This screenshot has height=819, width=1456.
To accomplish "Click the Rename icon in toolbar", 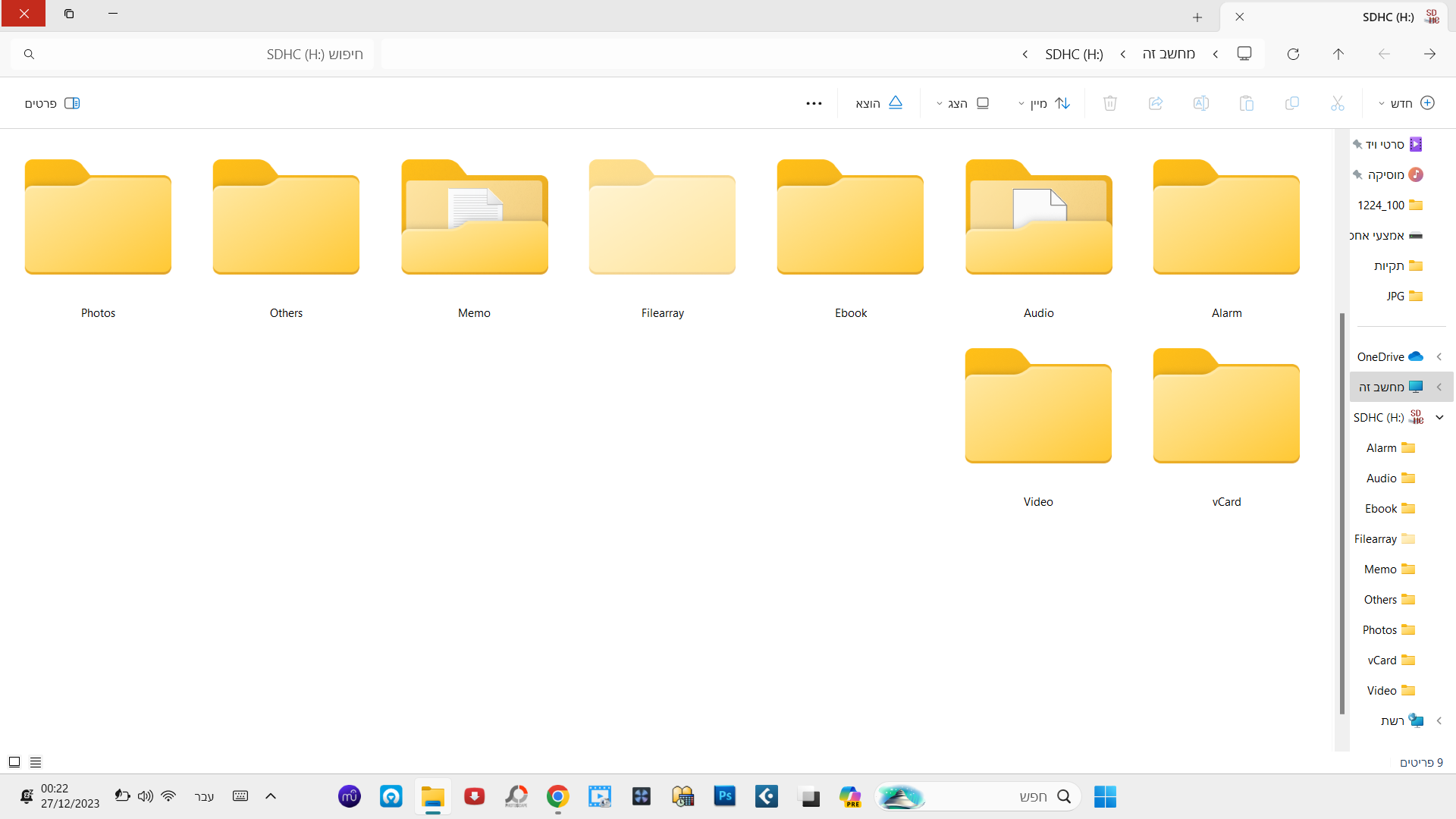I will click(1200, 103).
